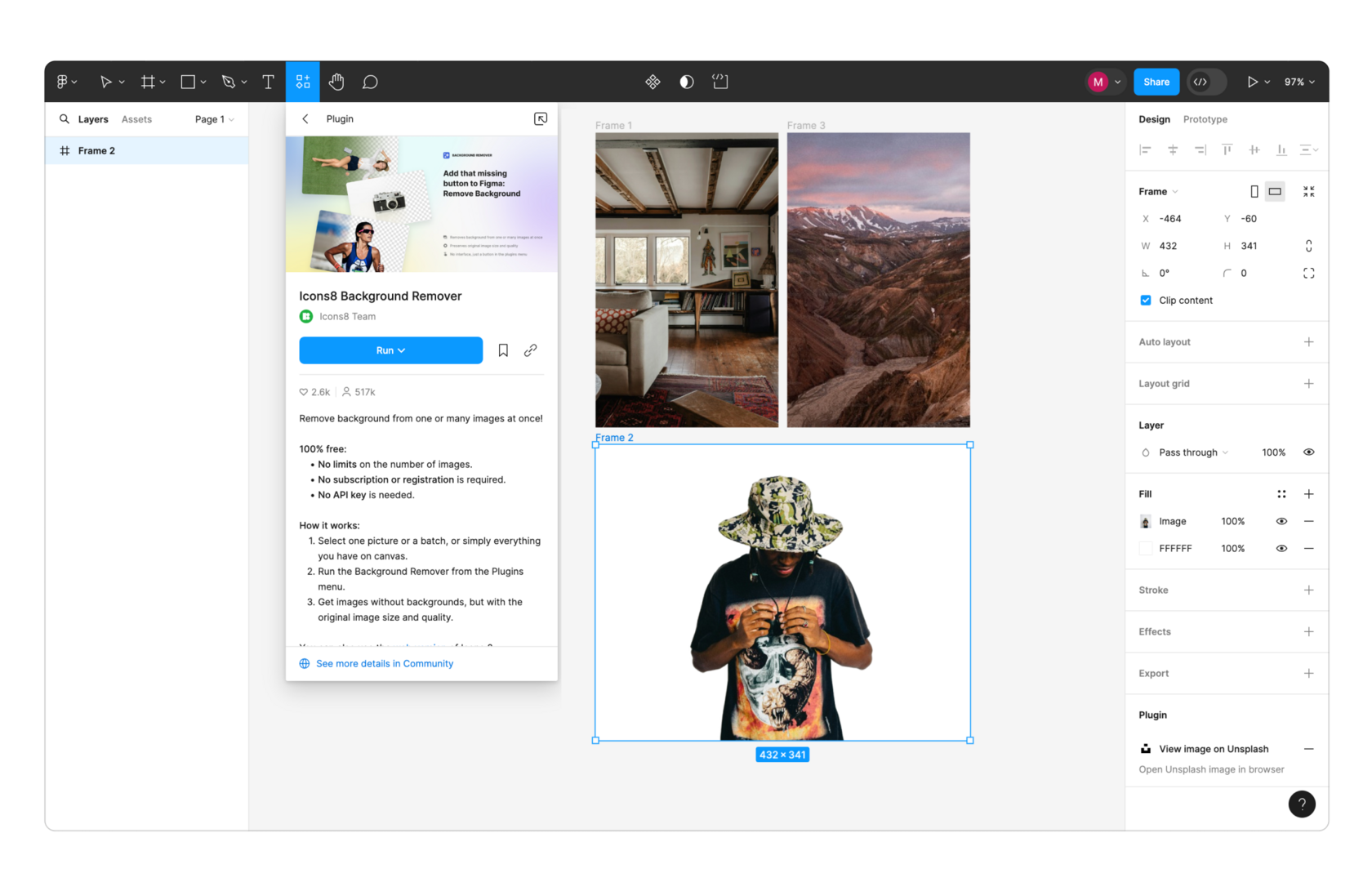Click the Image fill thumbnail swatch
The height and width of the screenshot is (891, 1372).
pos(1146,522)
